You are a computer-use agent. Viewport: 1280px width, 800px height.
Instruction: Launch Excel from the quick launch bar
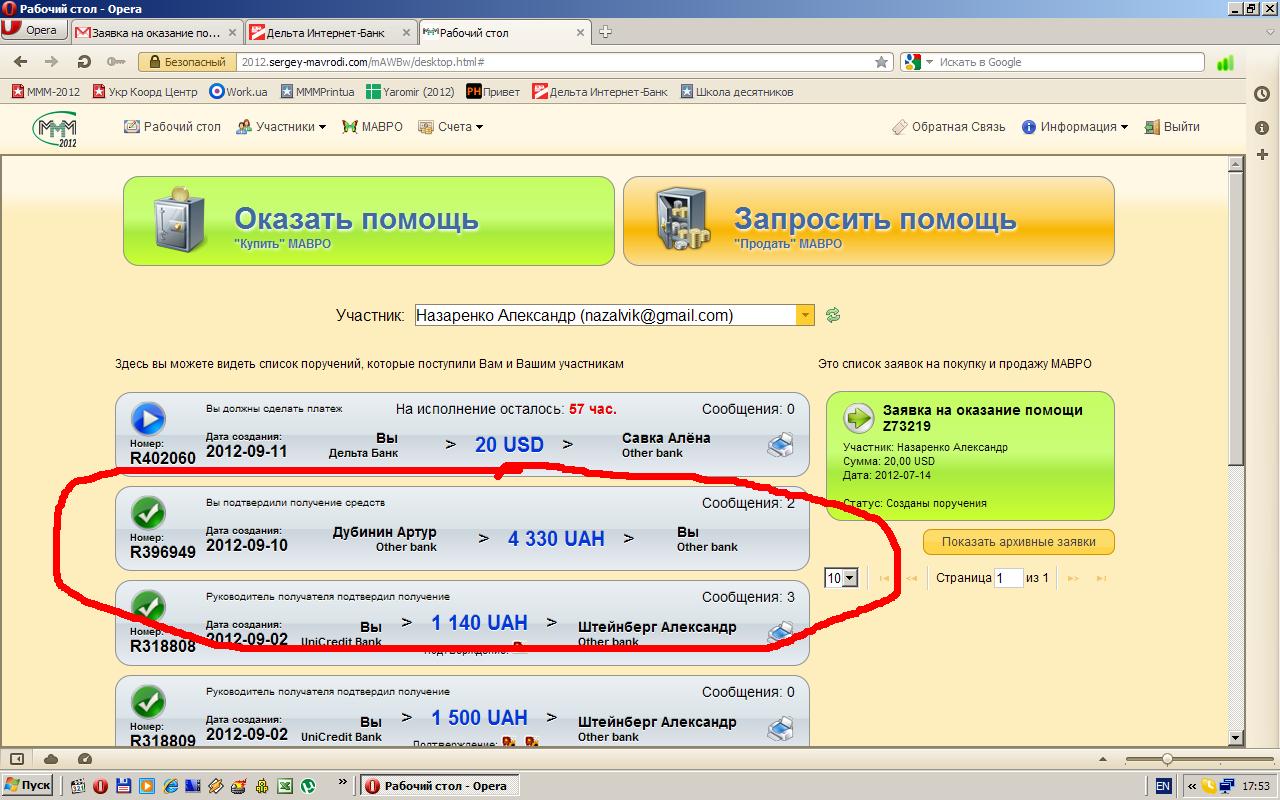coord(284,786)
